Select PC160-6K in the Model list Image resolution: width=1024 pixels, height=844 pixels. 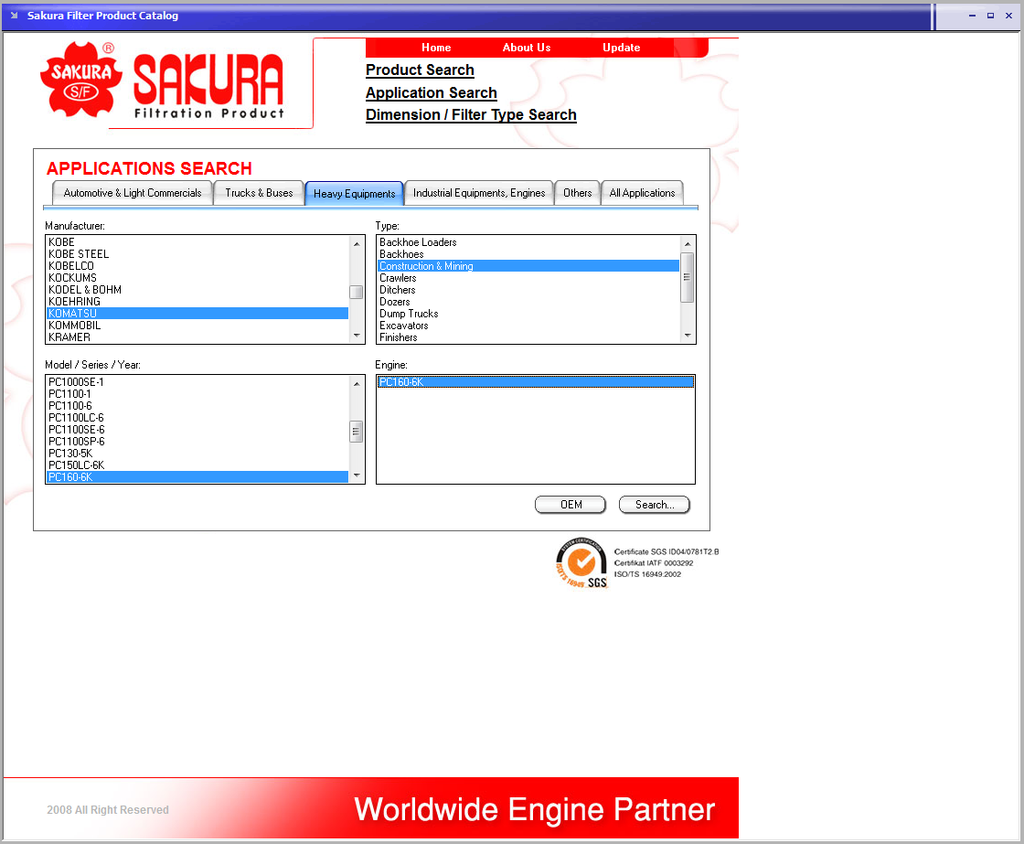[x=198, y=477]
